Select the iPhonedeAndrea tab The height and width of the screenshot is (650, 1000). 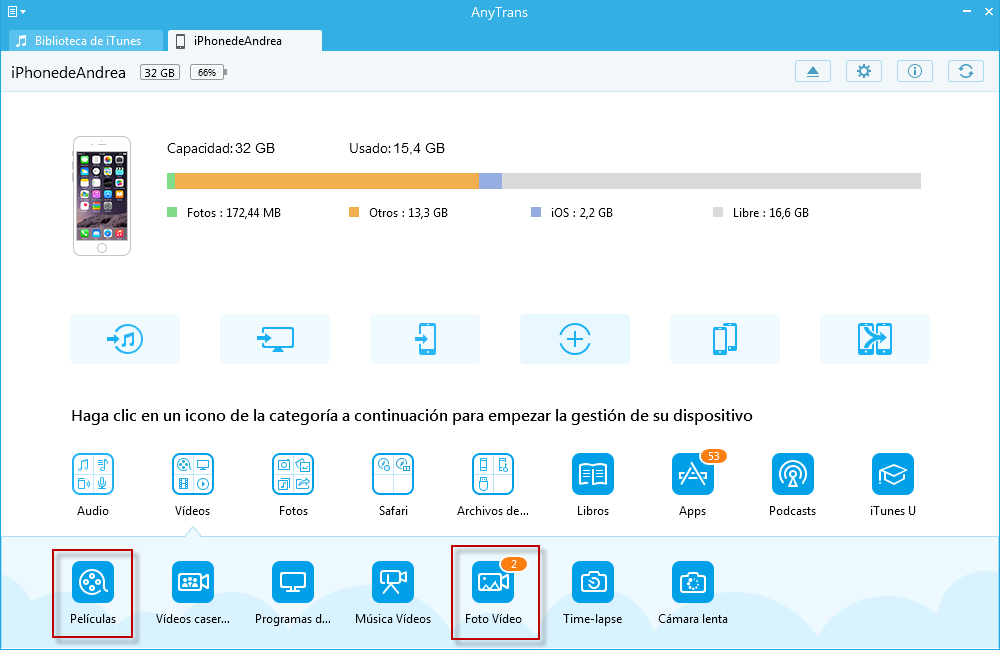245,41
